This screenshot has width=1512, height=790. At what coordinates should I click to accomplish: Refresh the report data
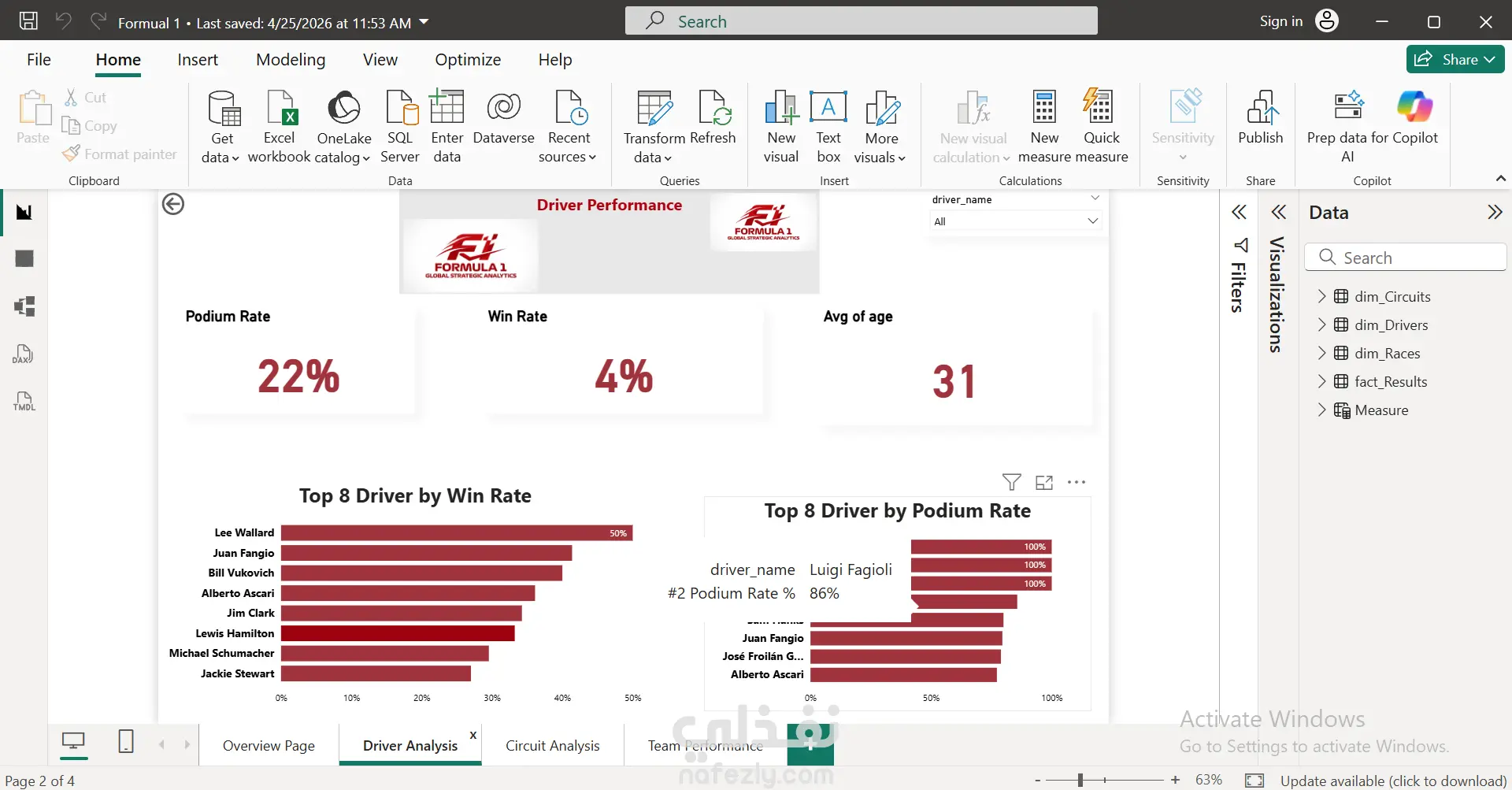point(713,118)
